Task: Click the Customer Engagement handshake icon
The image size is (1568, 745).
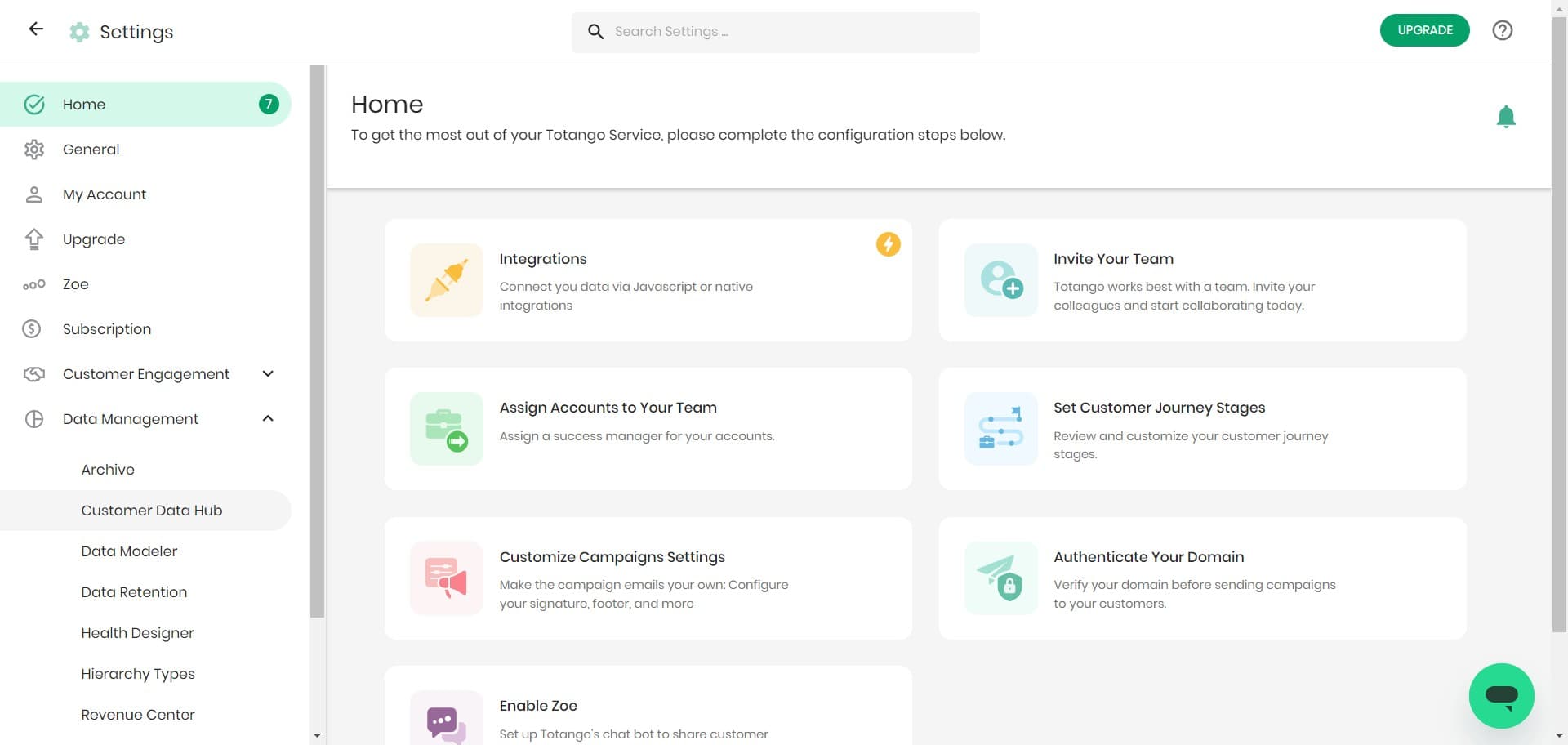Action: tap(33, 373)
